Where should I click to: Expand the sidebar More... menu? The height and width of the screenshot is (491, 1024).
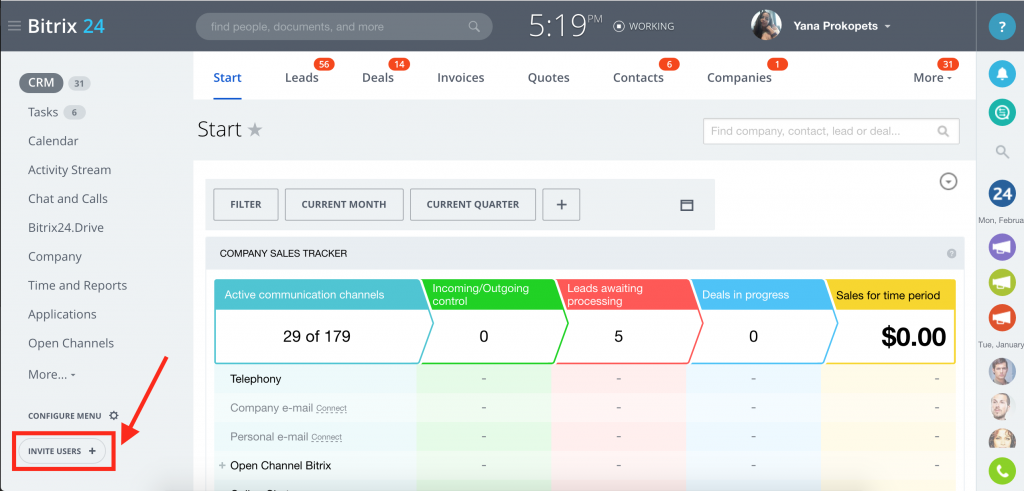[x=52, y=375]
